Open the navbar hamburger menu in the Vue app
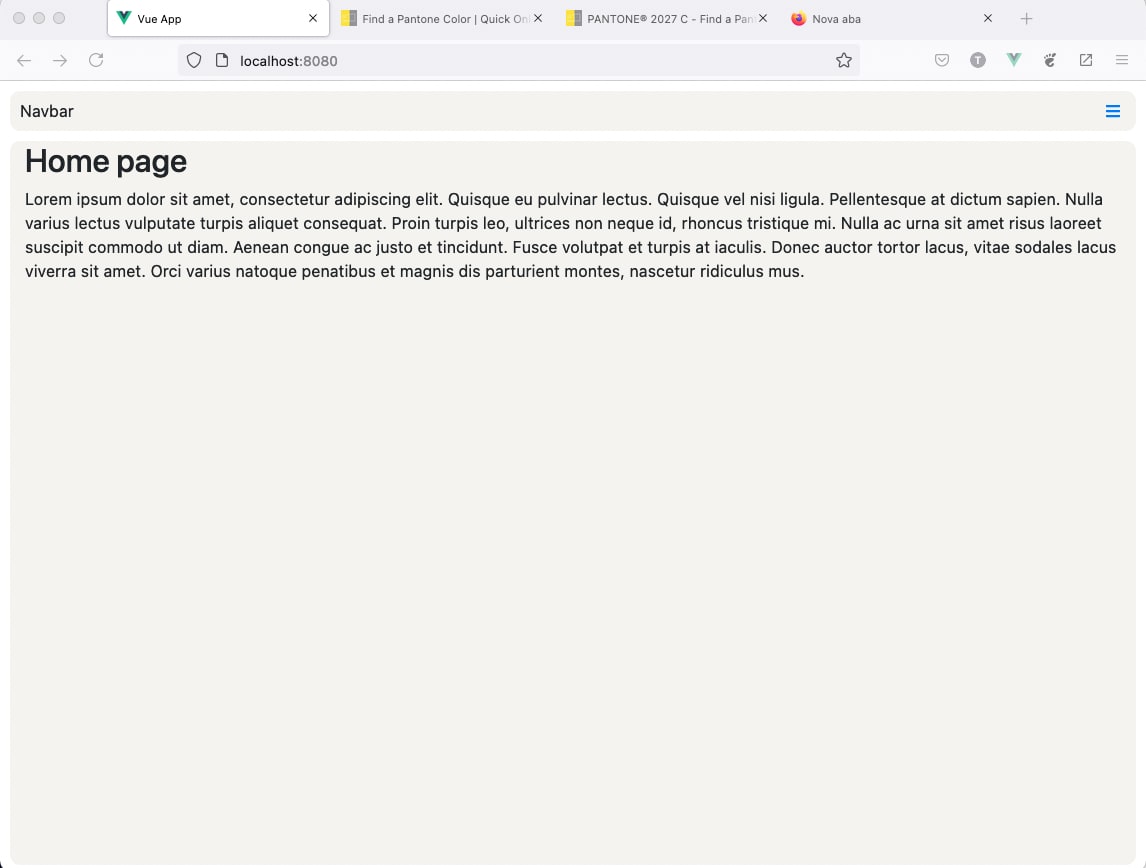The image size is (1146, 868). click(1112, 111)
